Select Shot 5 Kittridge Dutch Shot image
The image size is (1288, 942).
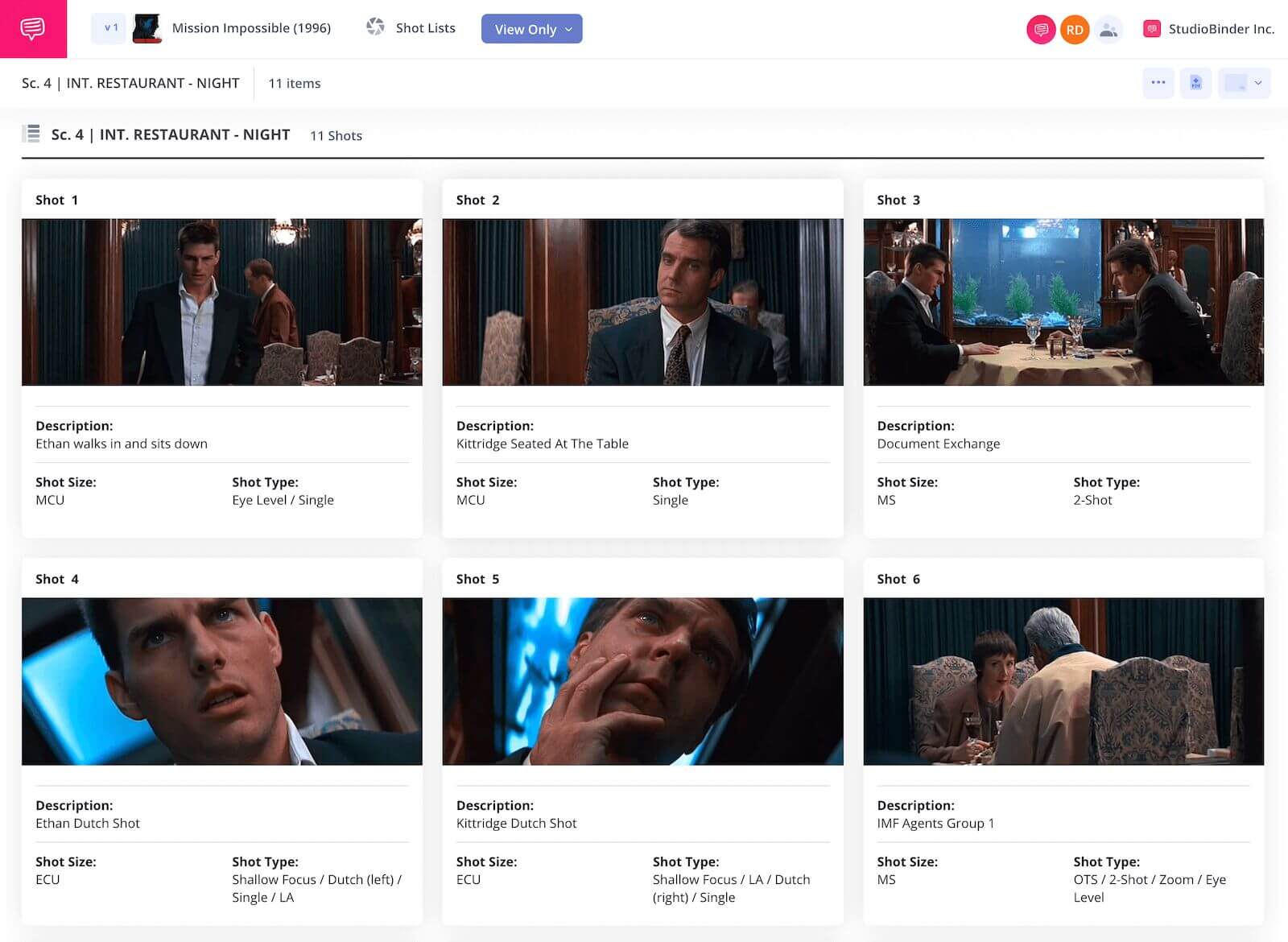pos(642,681)
